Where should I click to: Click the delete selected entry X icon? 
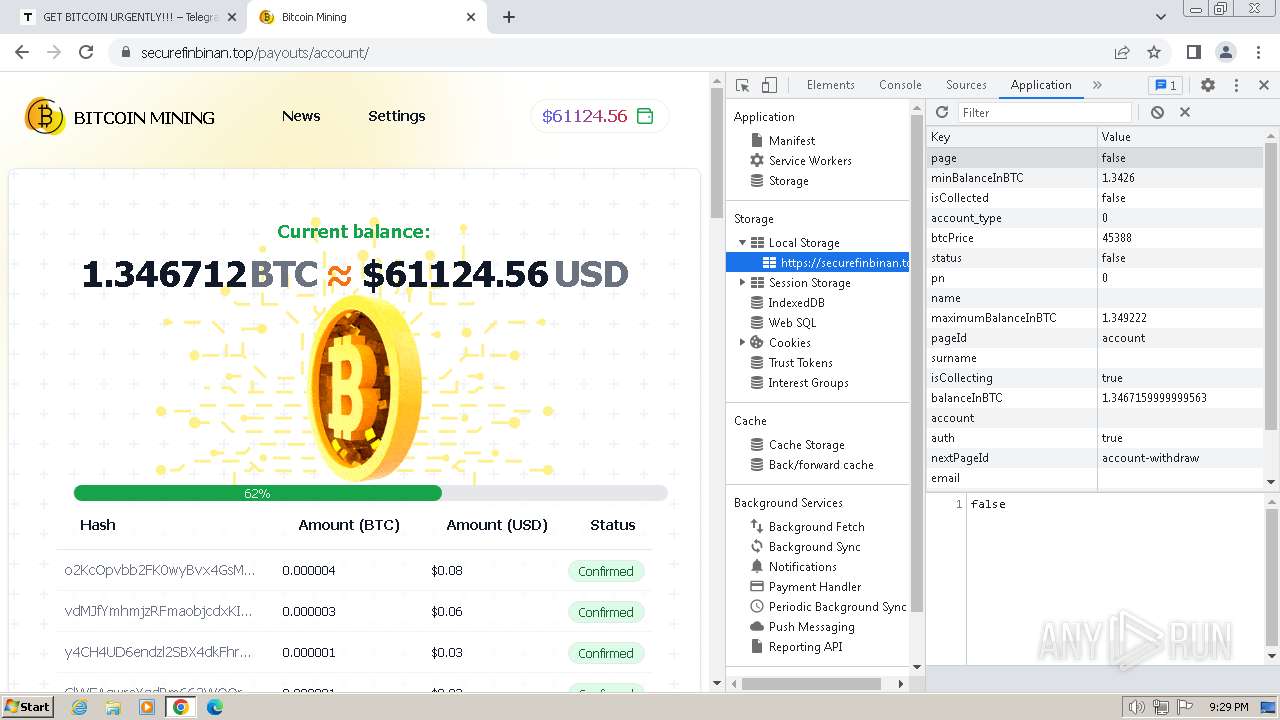1185,113
